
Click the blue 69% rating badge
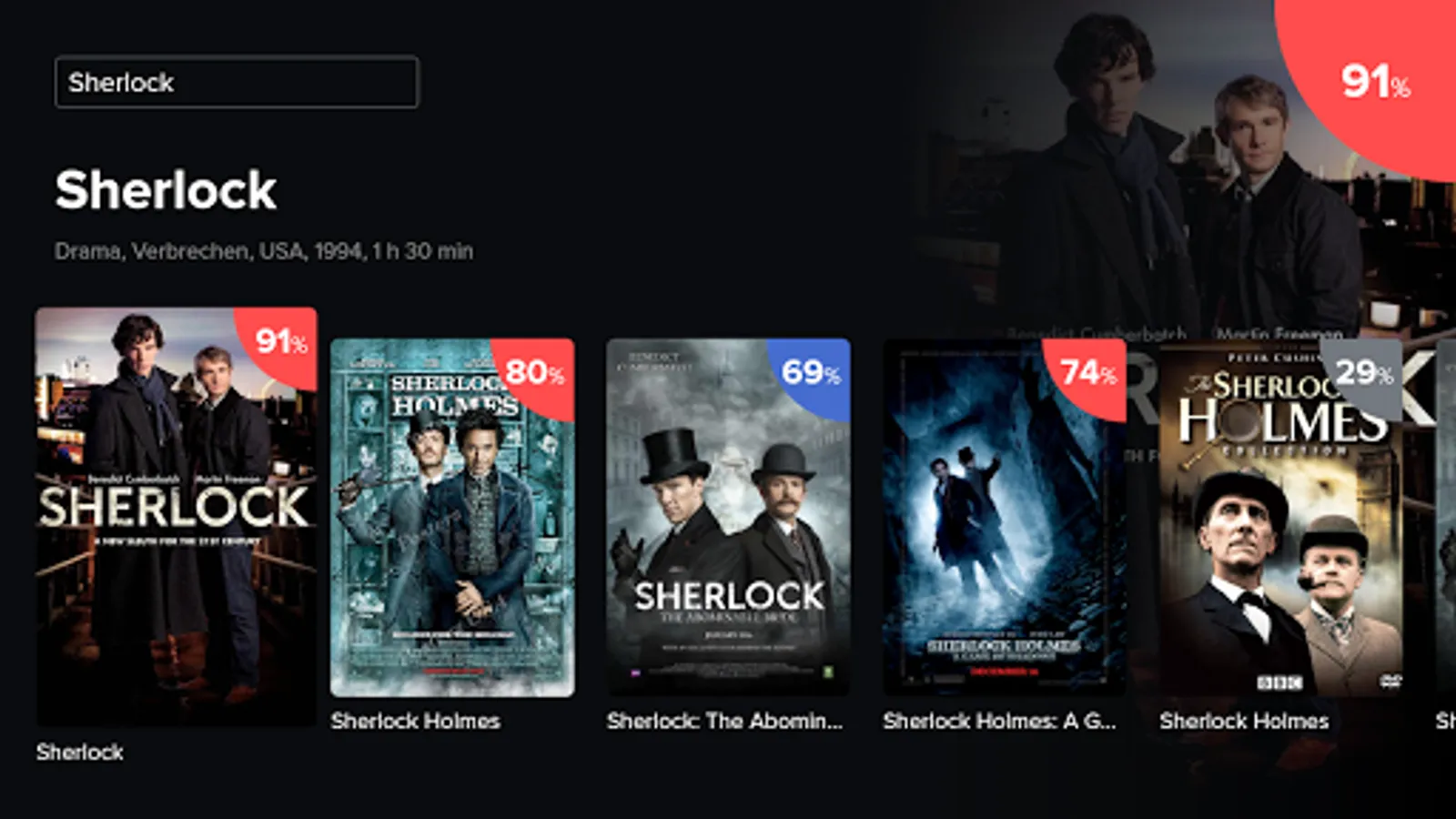click(811, 371)
